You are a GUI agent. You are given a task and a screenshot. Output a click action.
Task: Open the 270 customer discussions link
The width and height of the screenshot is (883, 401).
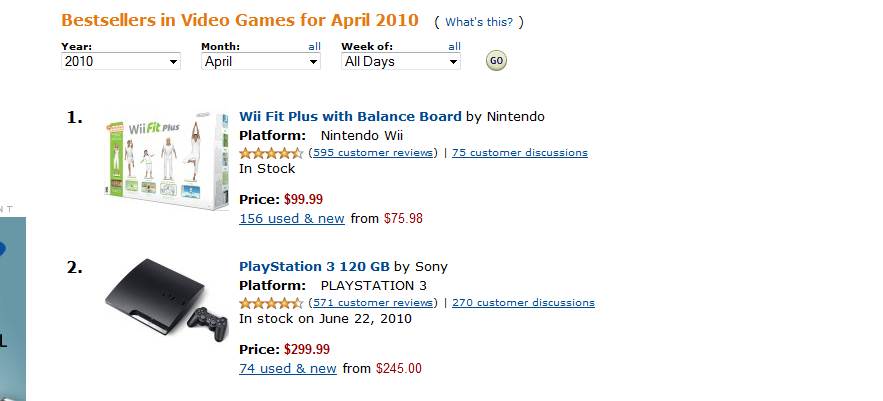pos(523,303)
